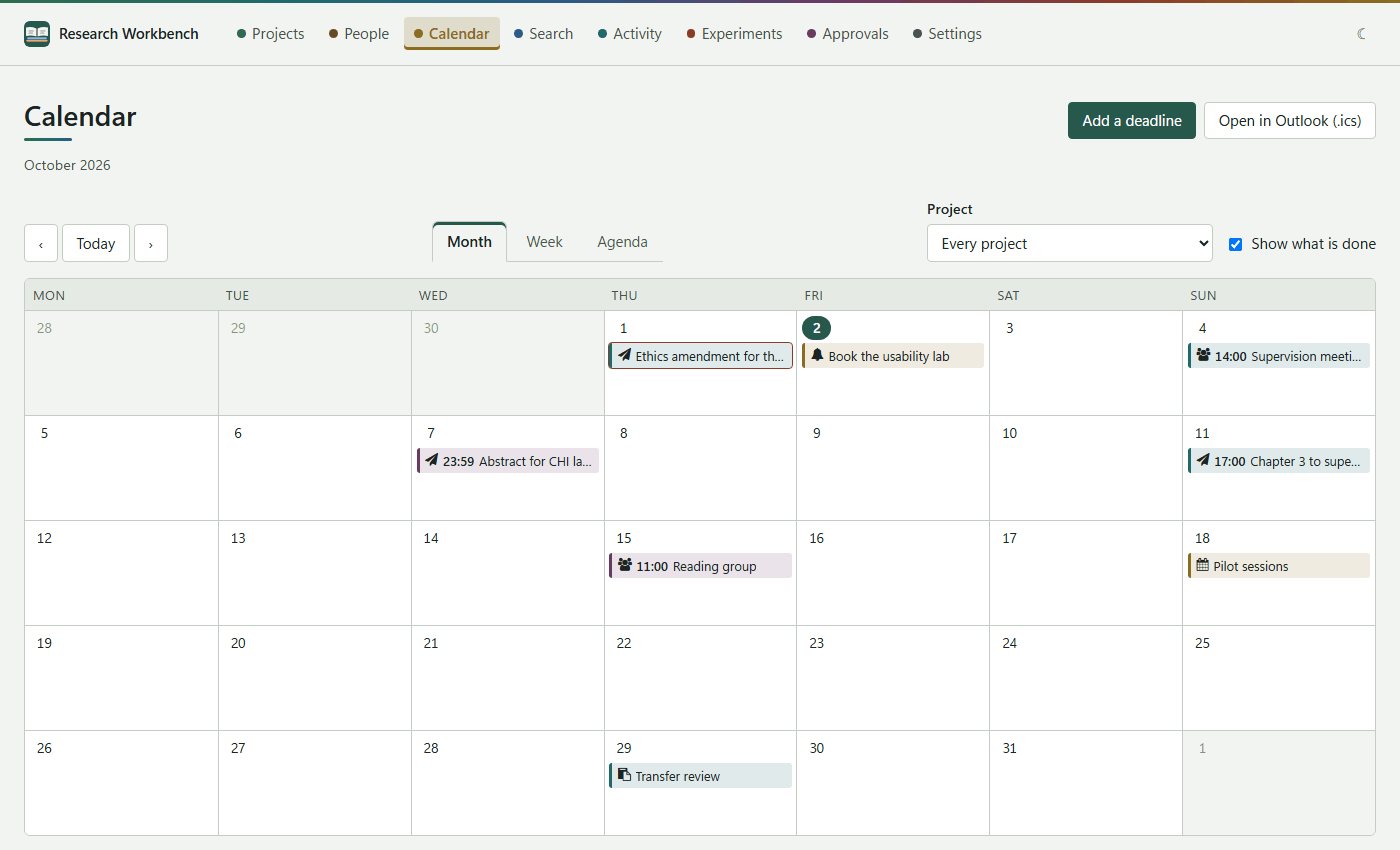The height and width of the screenshot is (850, 1400).
Task: Switch to the Agenda view tab
Action: click(622, 242)
